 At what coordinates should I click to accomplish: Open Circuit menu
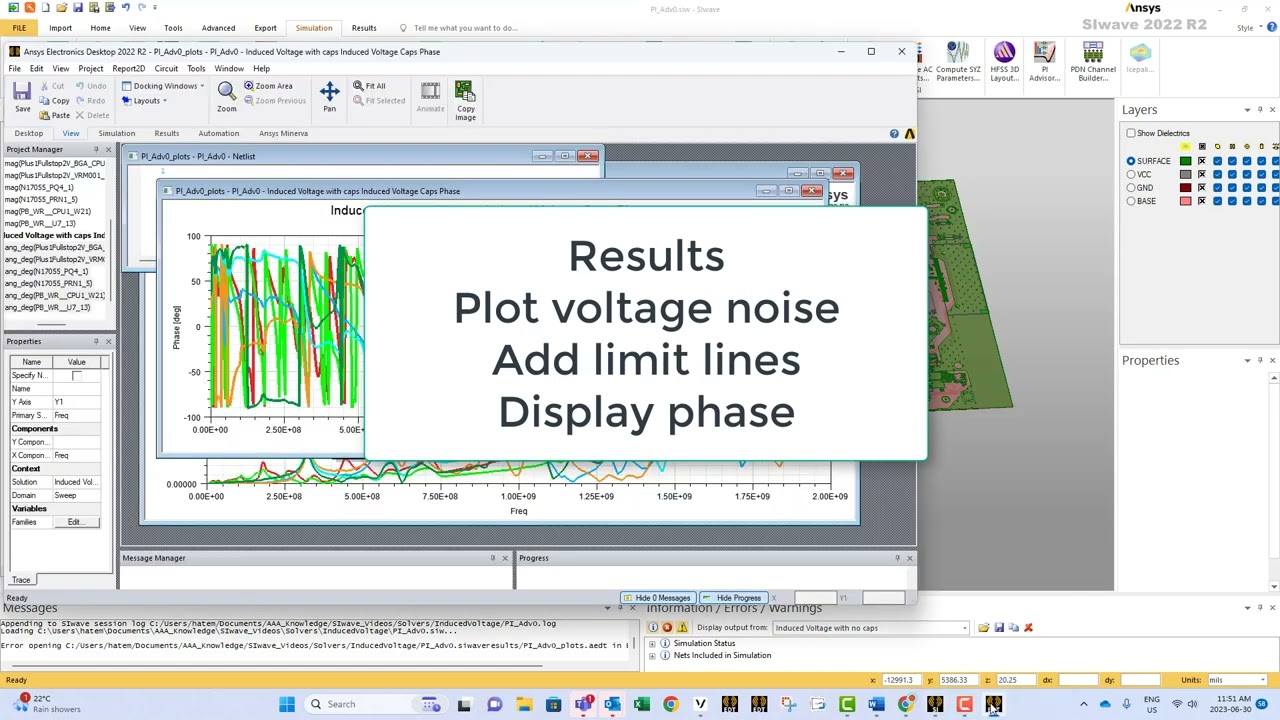[166, 69]
